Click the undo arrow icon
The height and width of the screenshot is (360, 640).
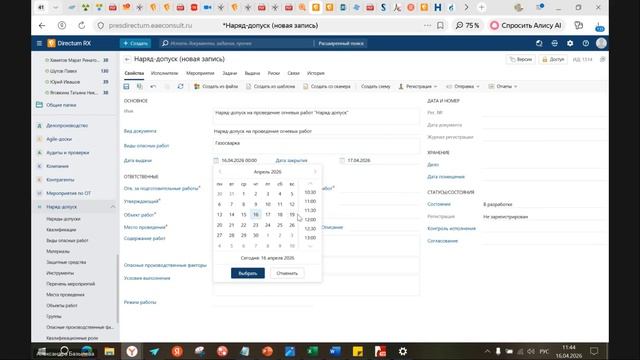point(153,87)
